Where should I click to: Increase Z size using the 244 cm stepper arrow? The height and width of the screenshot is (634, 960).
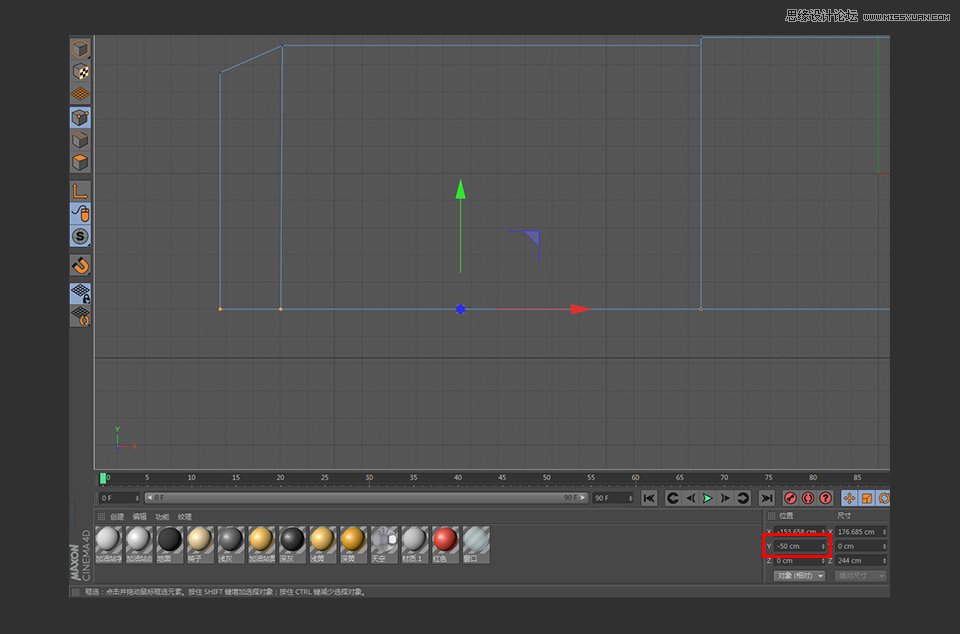[884, 560]
